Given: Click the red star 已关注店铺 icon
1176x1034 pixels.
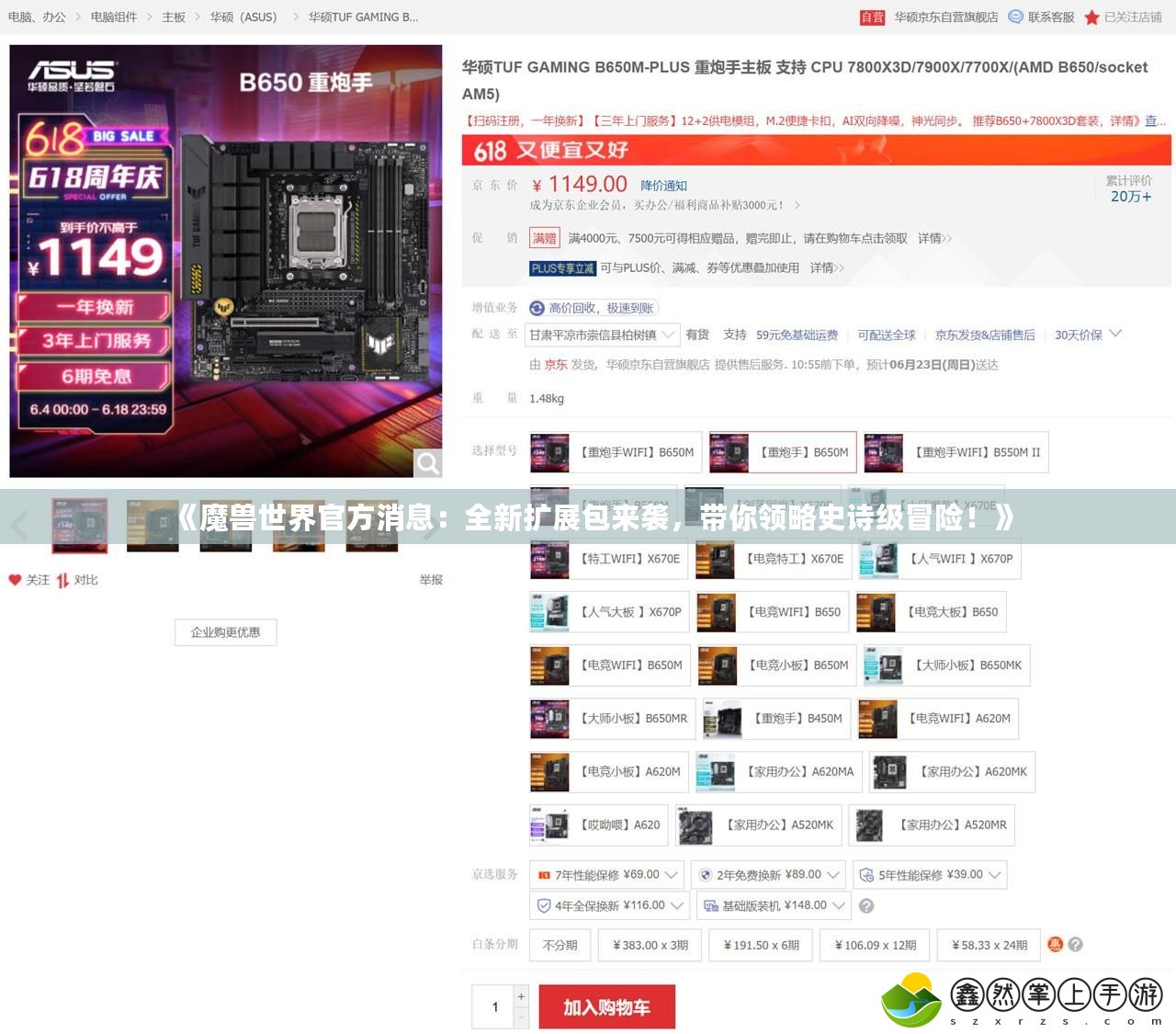Looking at the screenshot, I should (x=1091, y=17).
